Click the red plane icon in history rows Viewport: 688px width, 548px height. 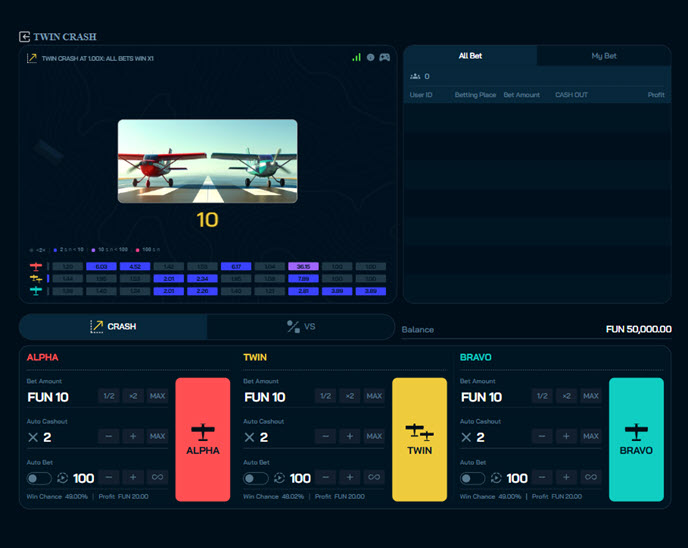(37, 267)
